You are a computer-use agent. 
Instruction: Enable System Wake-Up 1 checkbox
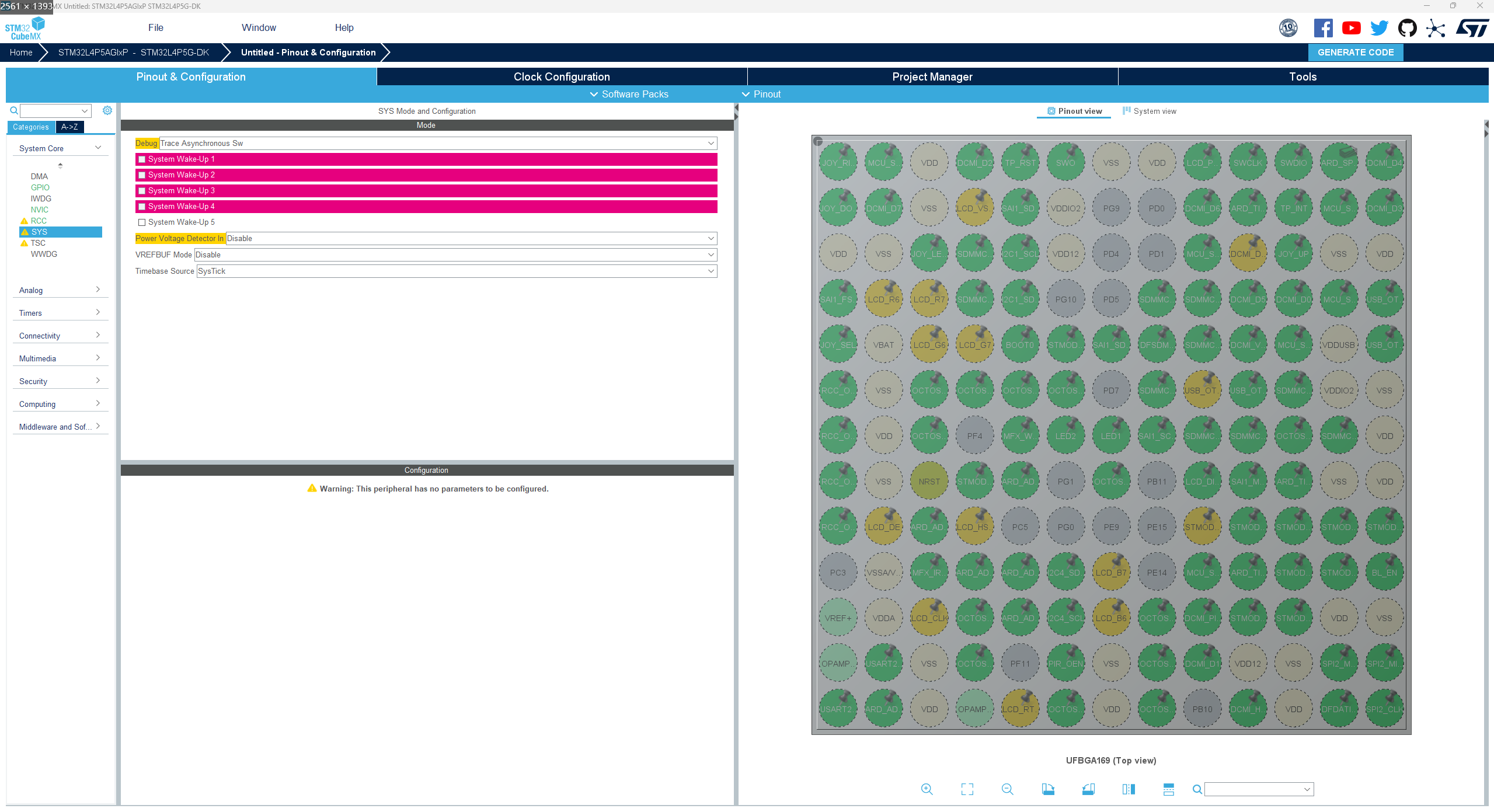click(x=142, y=159)
